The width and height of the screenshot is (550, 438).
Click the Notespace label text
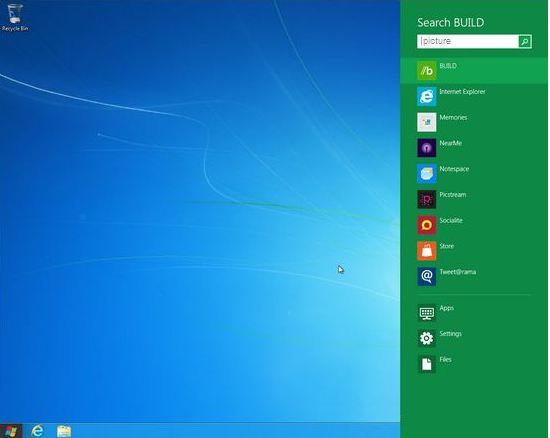pyautogui.click(x=454, y=169)
